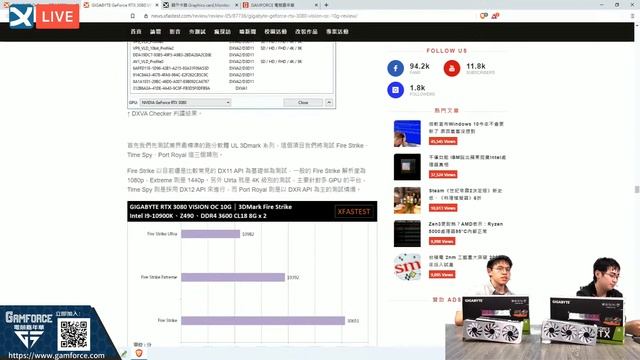Open the popular article link mentioning Intel
This screenshot has height=360, width=640.
[x=467, y=161]
